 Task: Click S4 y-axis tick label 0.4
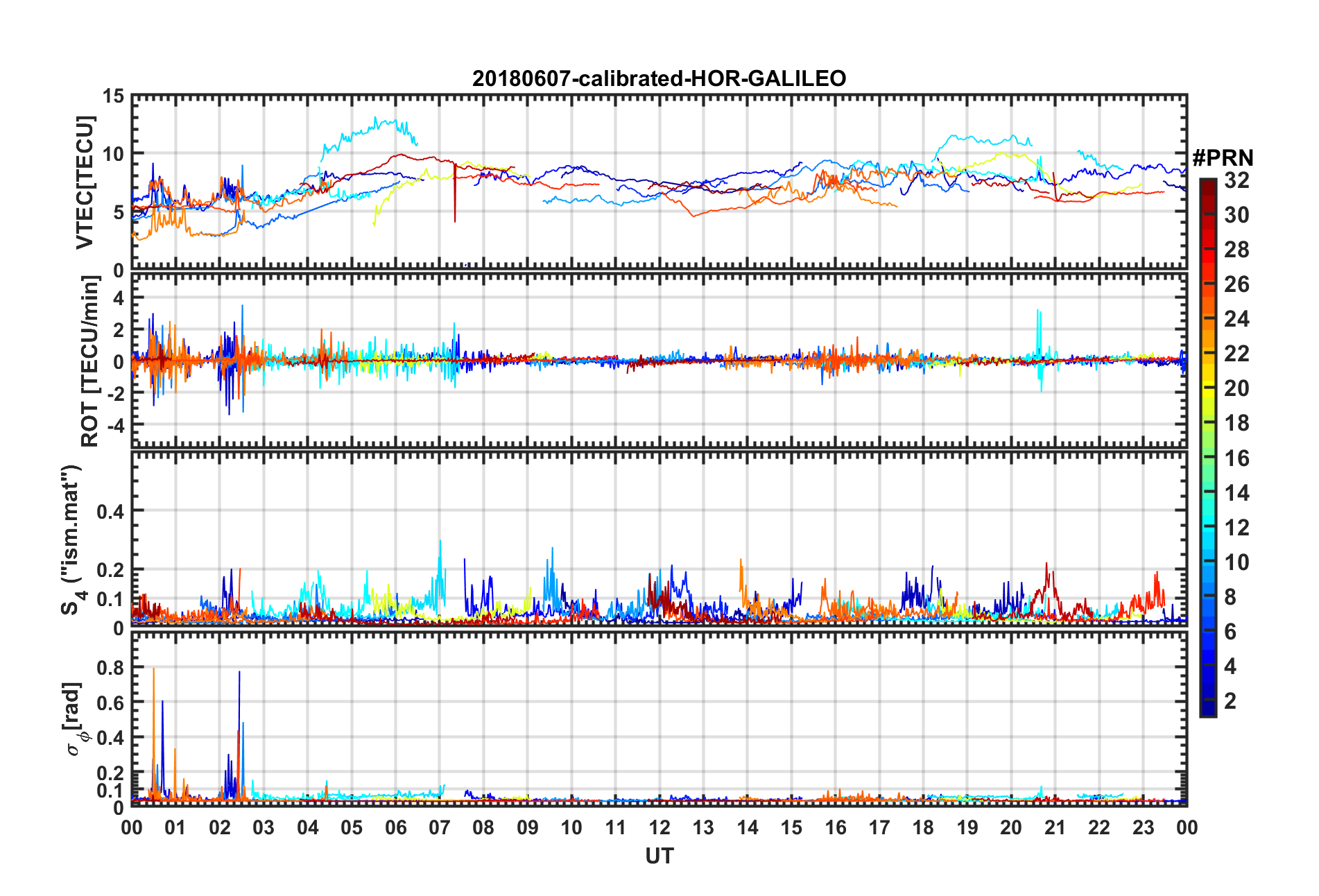tap(110, 512)
